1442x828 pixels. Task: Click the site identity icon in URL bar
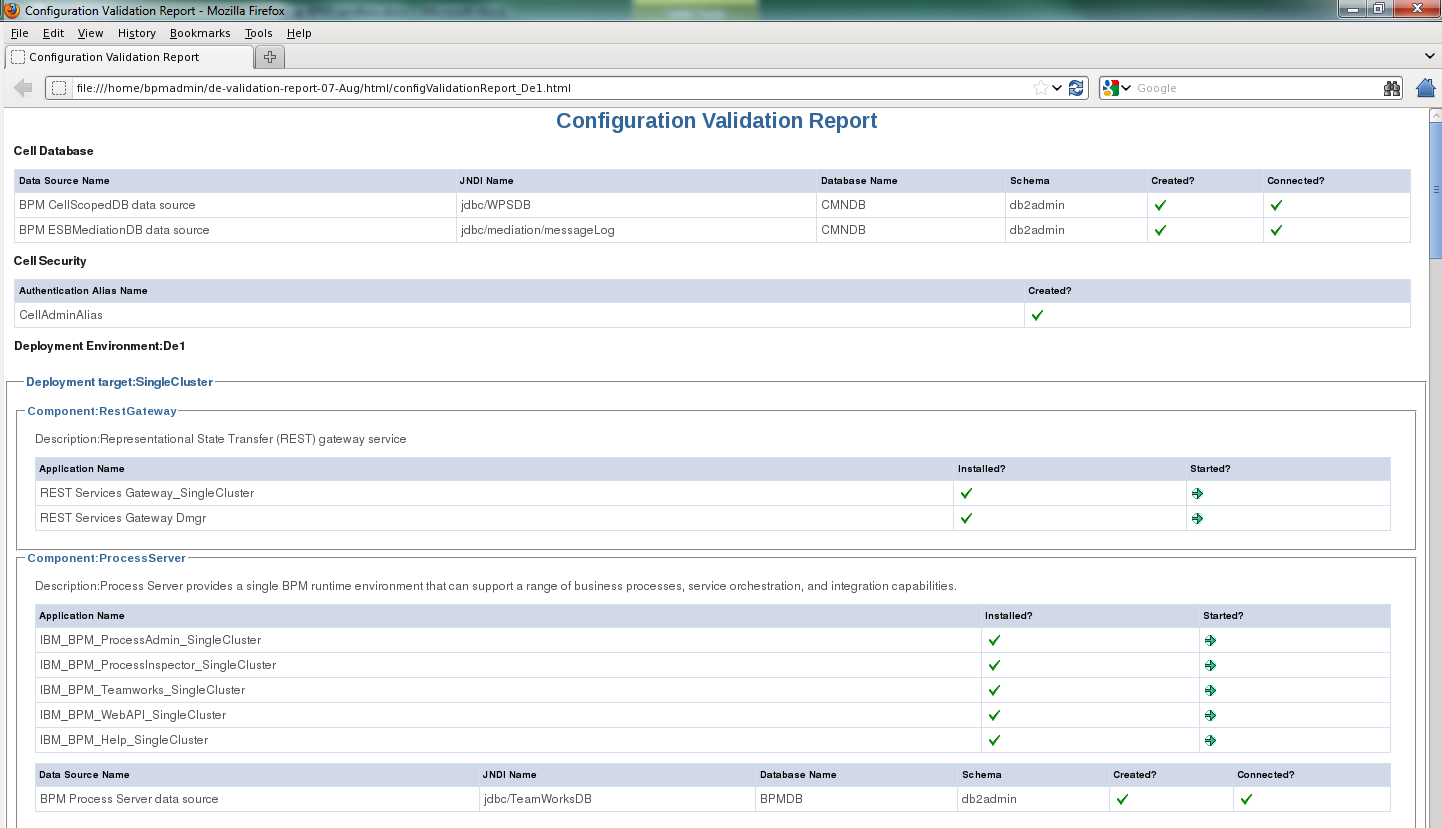pyautogui.click(x=59, y=88)
